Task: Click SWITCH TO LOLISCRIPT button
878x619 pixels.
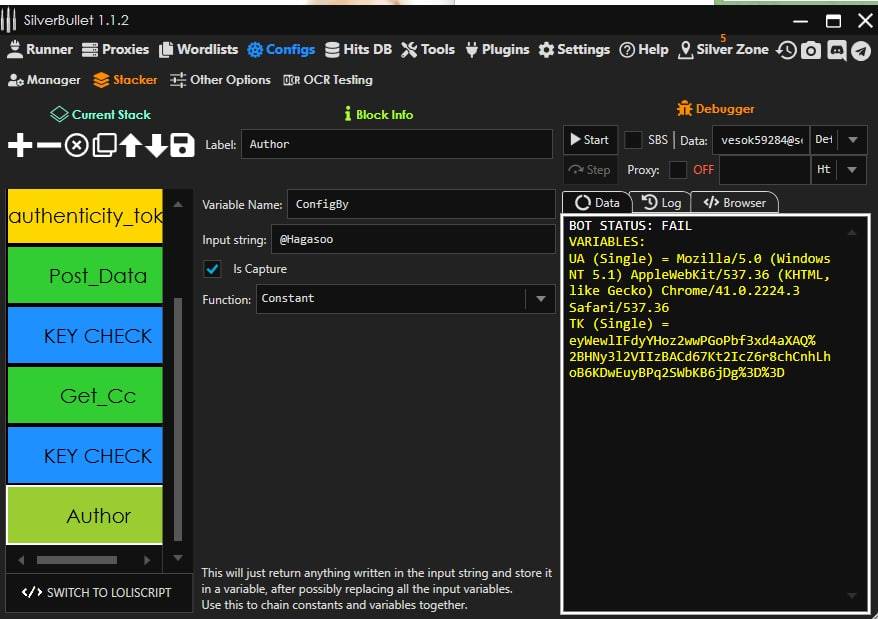Action: pos(97,592)
